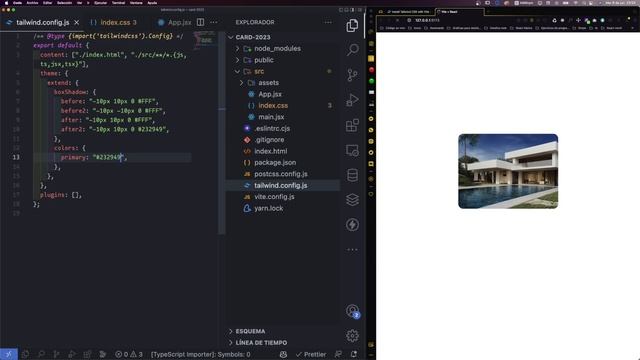
Task: Open the Source Control view
Action: [x=352, y=75]
